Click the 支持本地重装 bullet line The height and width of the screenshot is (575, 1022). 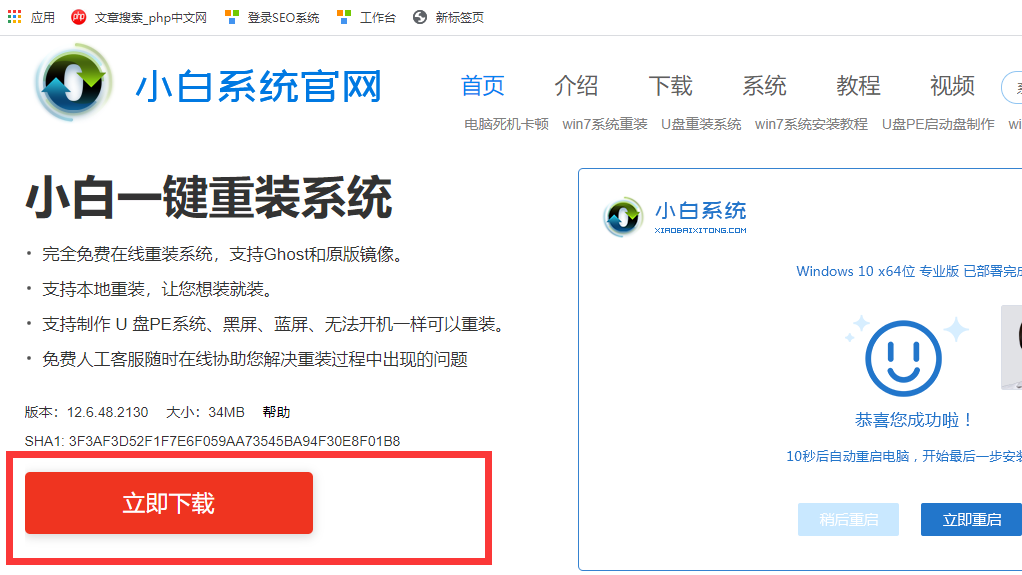coord(157,289)
